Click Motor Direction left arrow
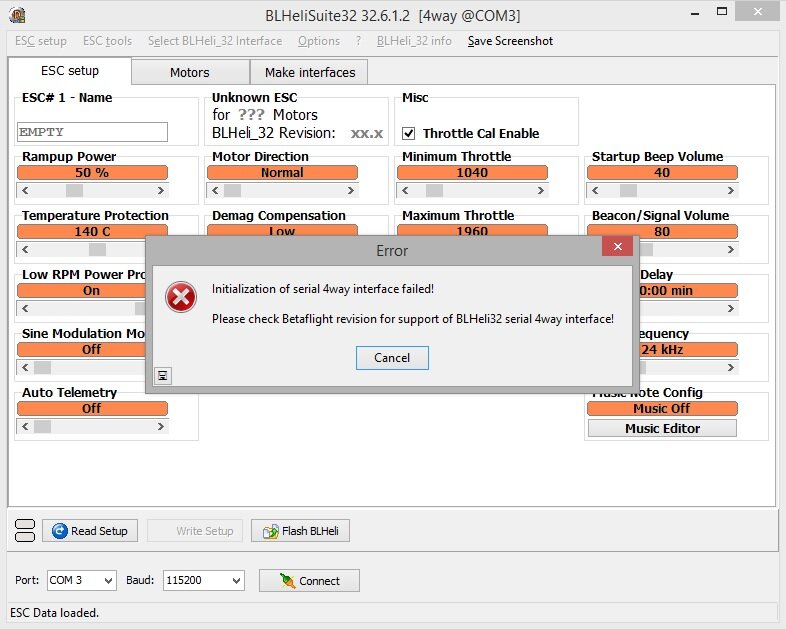This screenshot has height=629, width=786. [215, 190]
